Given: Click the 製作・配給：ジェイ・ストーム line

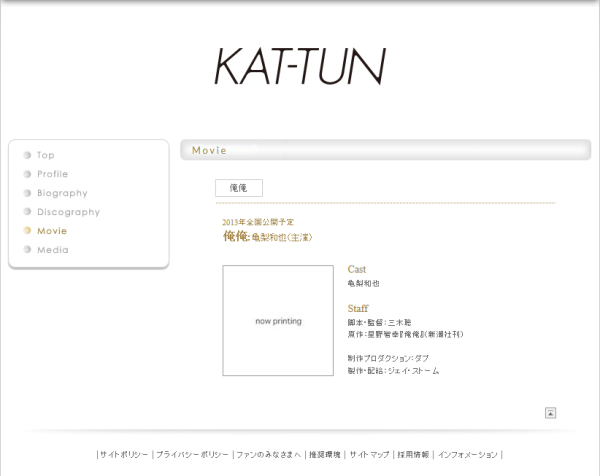Looking at the screenshot, I should pos(393,371).
